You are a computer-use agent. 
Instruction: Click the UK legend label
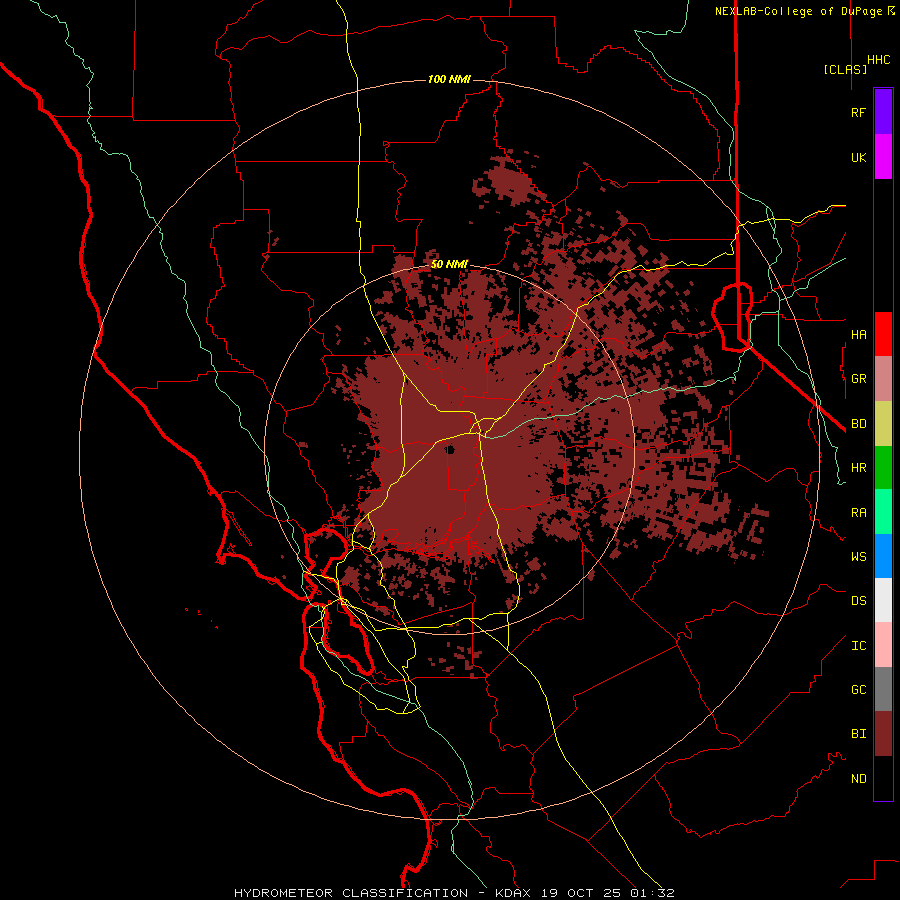(858, 157)
